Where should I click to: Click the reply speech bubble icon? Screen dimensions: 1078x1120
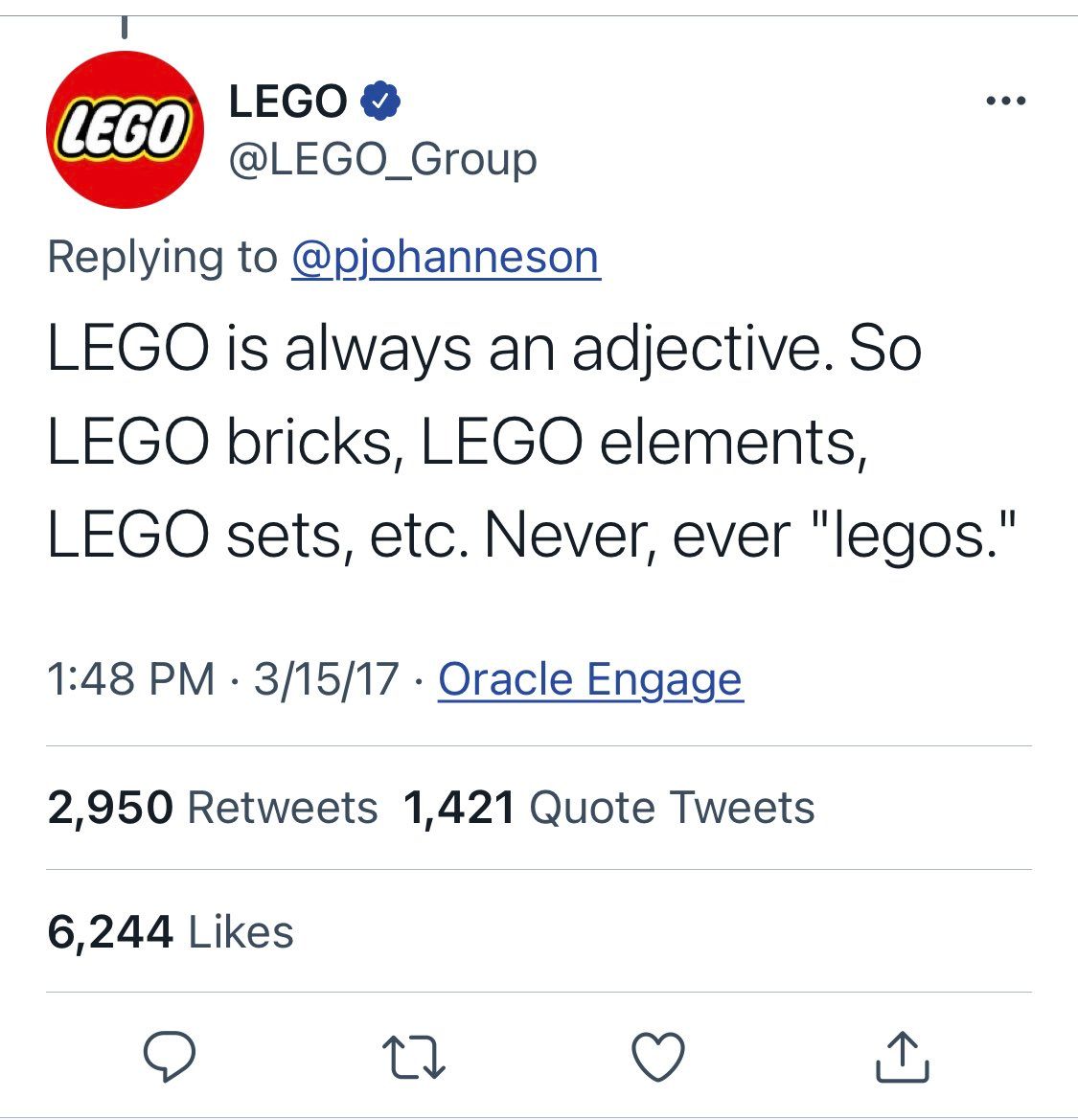[170, 1056]
